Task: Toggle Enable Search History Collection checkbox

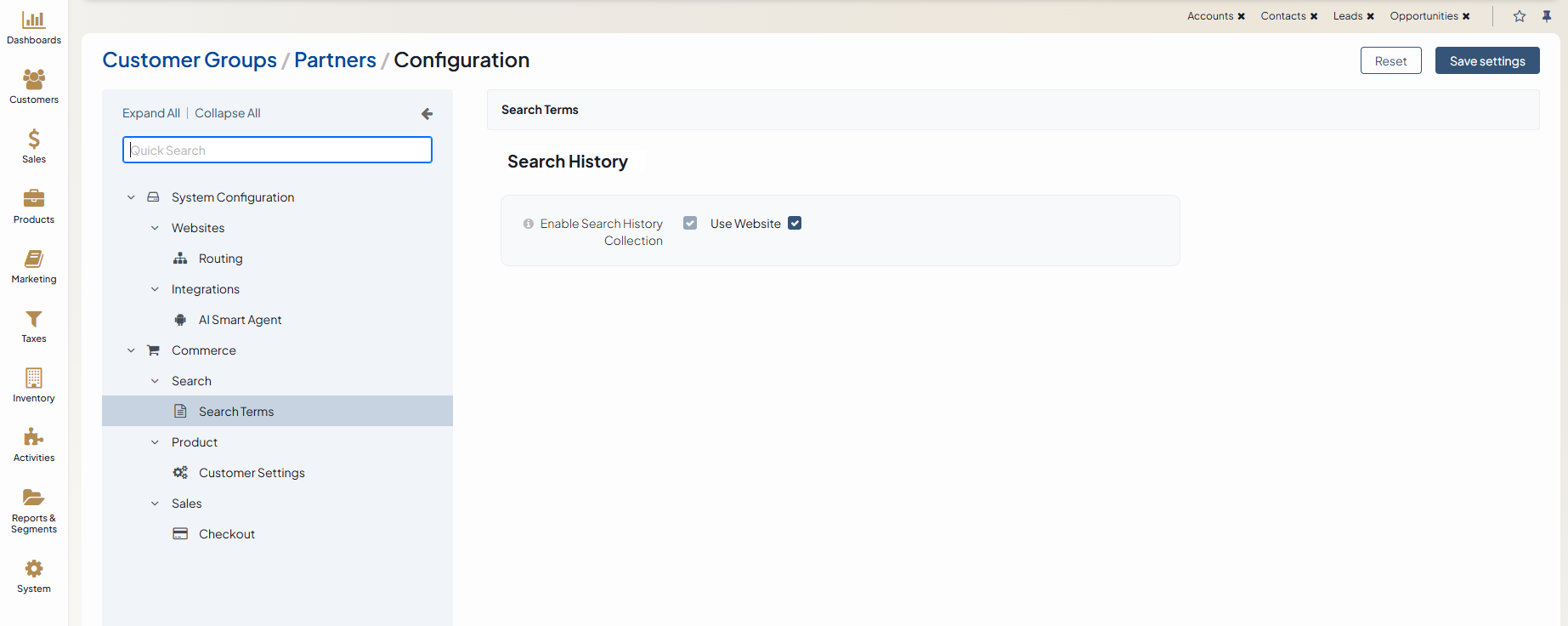Action: click(x=690, y=223)
